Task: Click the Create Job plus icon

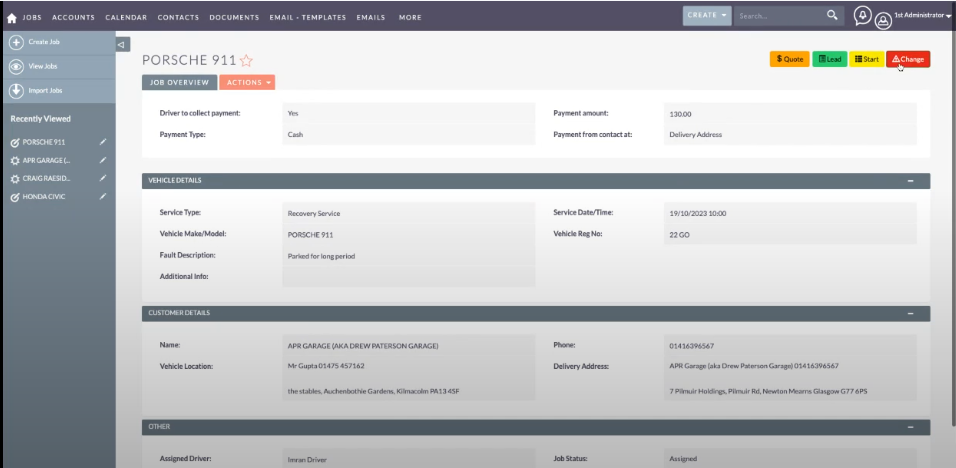Action: (16, 42)
